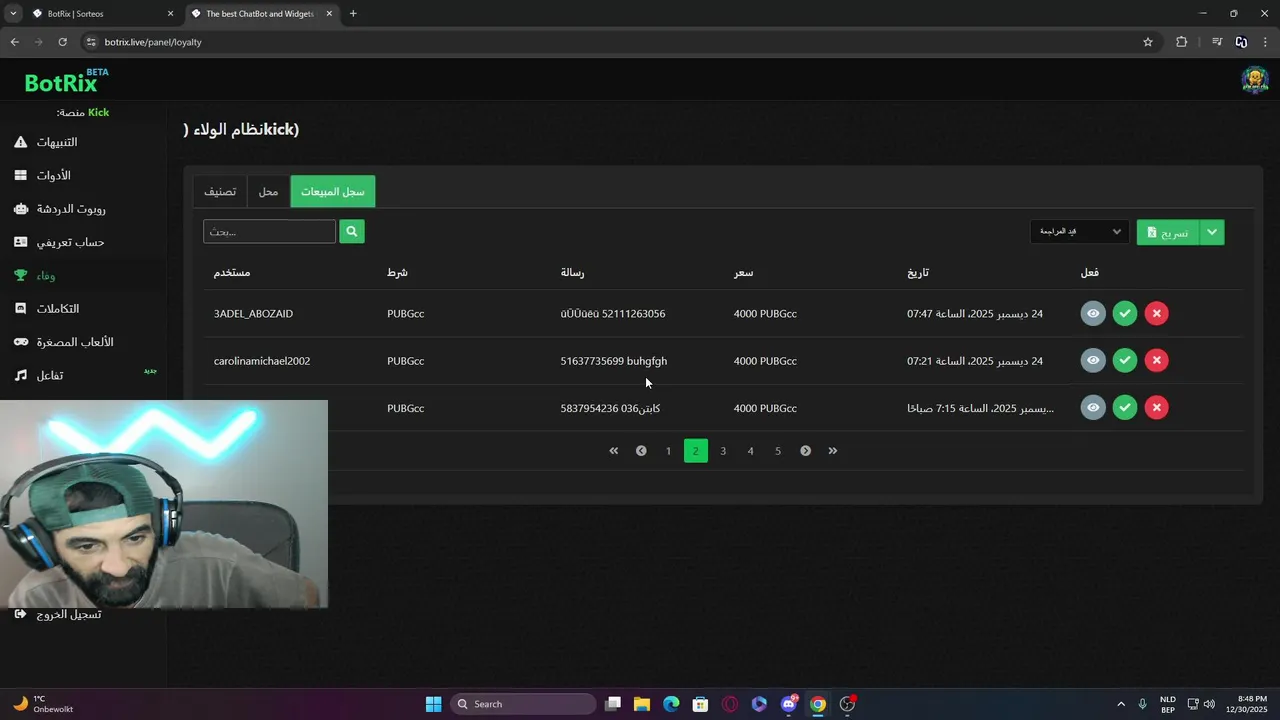This screenshot has width=1280, height=720.
Task: Open OBS Studio from the taskbar
Action: coord(847,704)
